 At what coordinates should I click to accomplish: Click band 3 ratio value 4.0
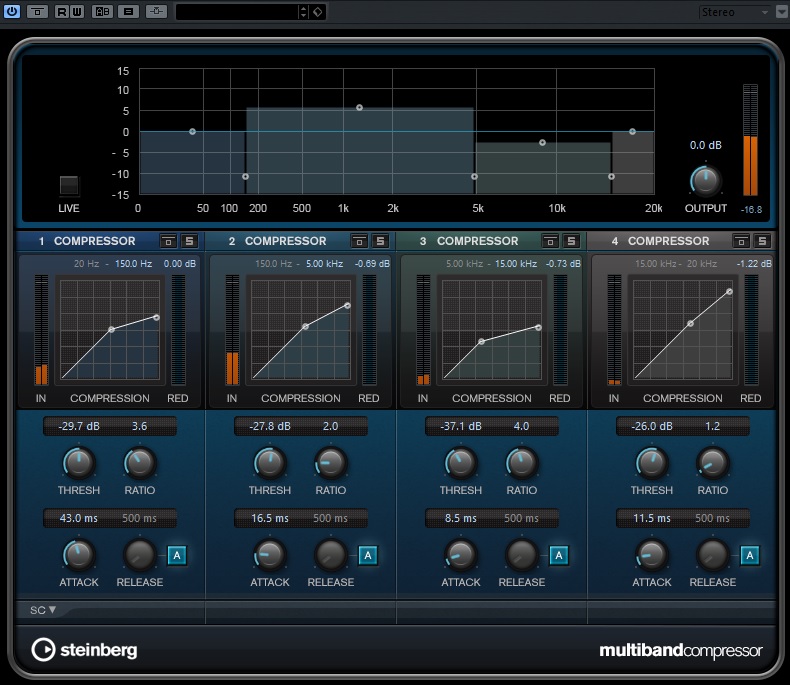click(x=521, y=426)
